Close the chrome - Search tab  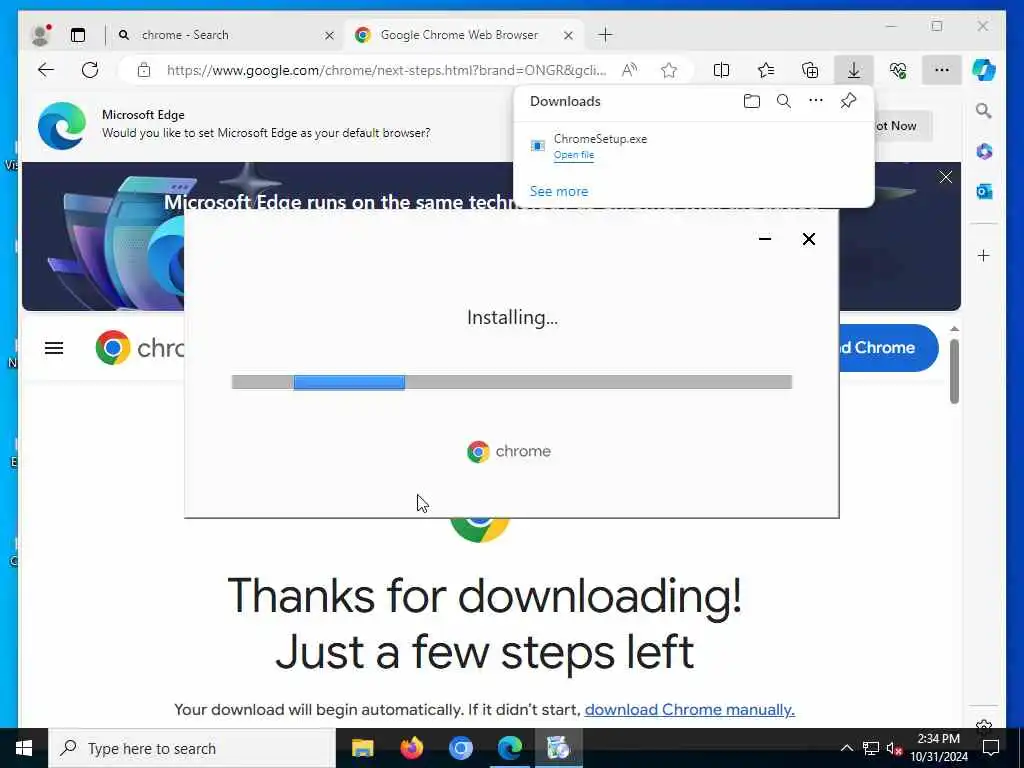click(x=330, y=35)
